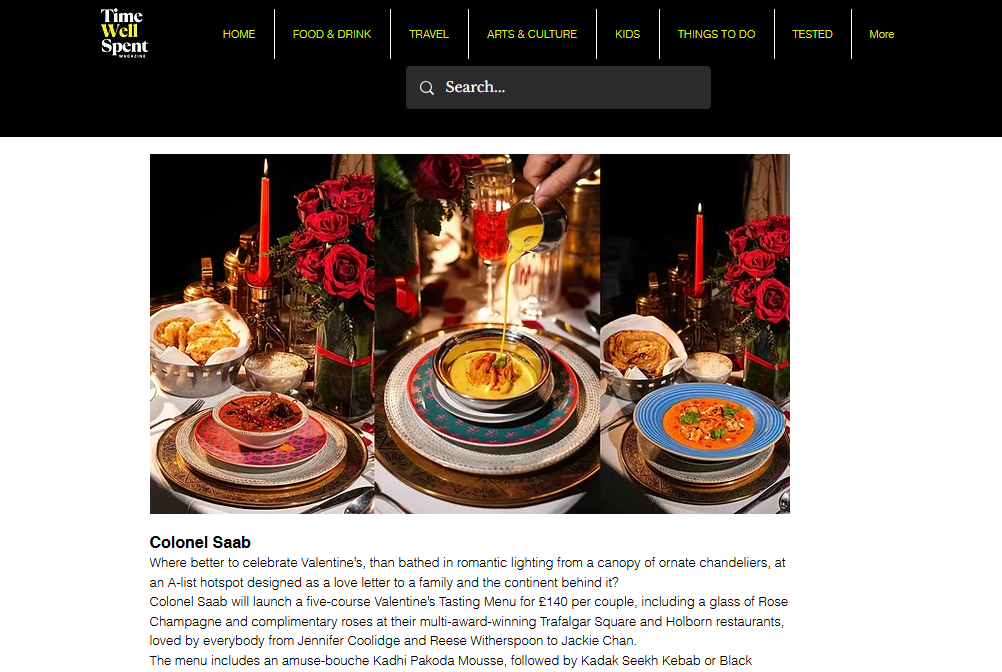Image resolution: width=1002 pixels, height=672 pixels.
Task: Open the KIDS menu item
Action: (x=627, y=34)
